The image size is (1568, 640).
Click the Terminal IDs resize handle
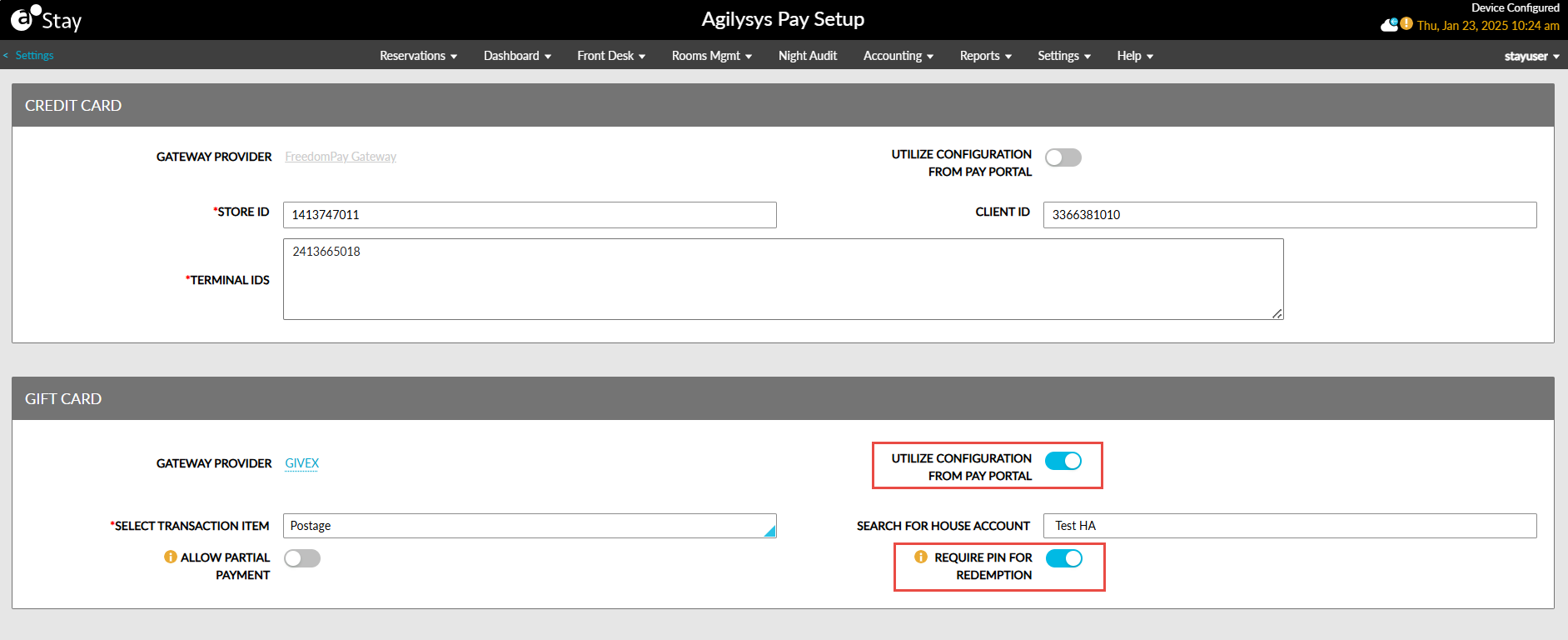click(1277, 313)
